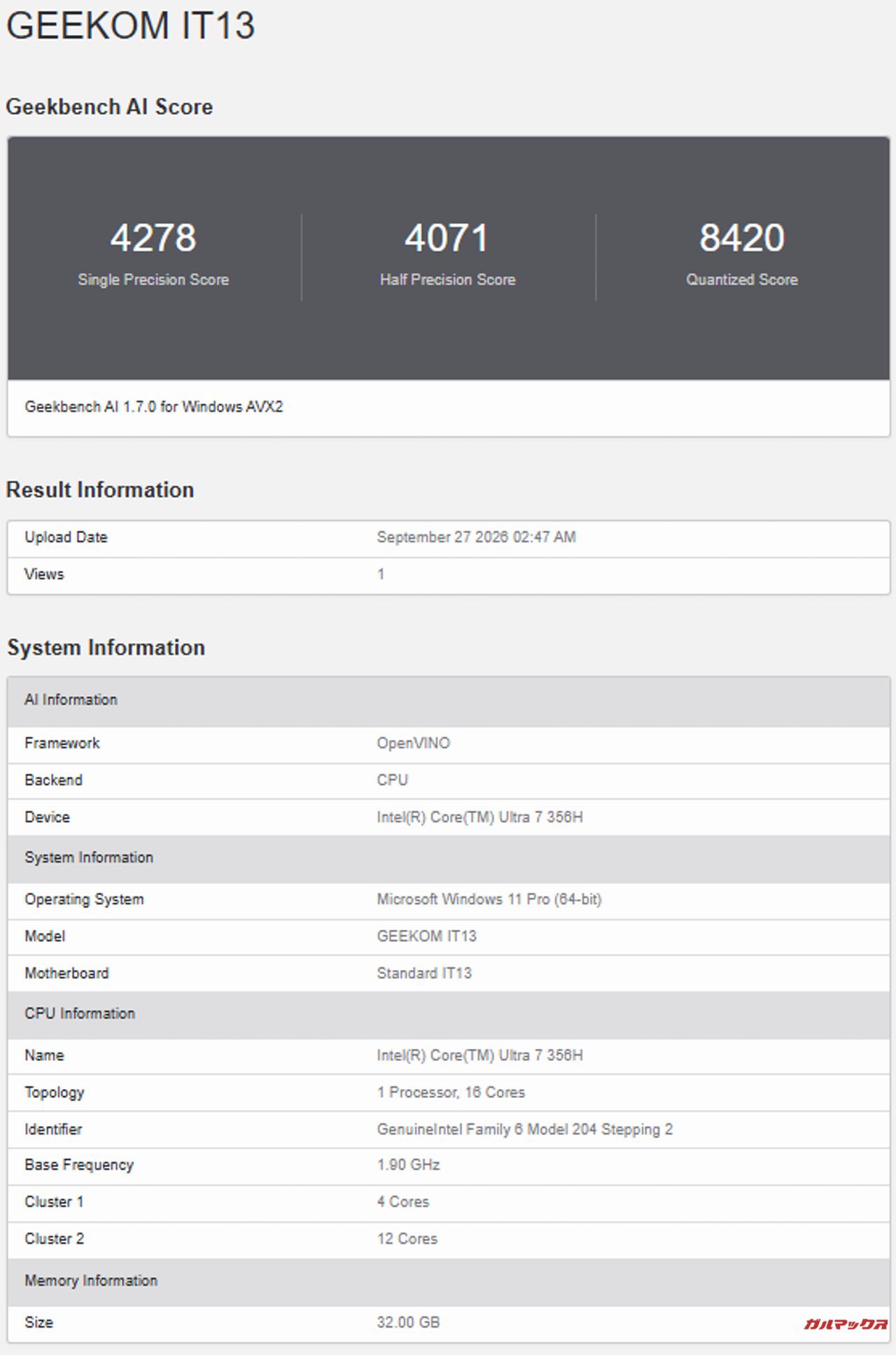Click the 1 Processor, 16 Cores value
Image resolution: width=896 pixels, height=1355 pixels.
[x=451, y=1092]
